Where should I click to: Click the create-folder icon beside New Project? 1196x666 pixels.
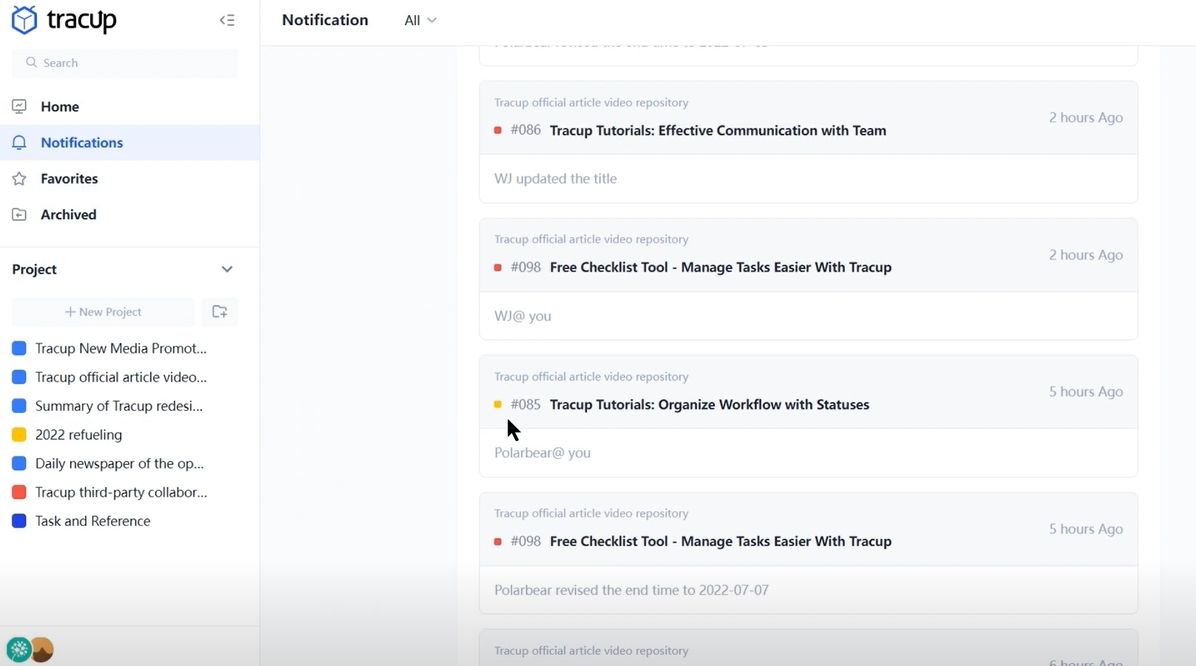point(219,312)
